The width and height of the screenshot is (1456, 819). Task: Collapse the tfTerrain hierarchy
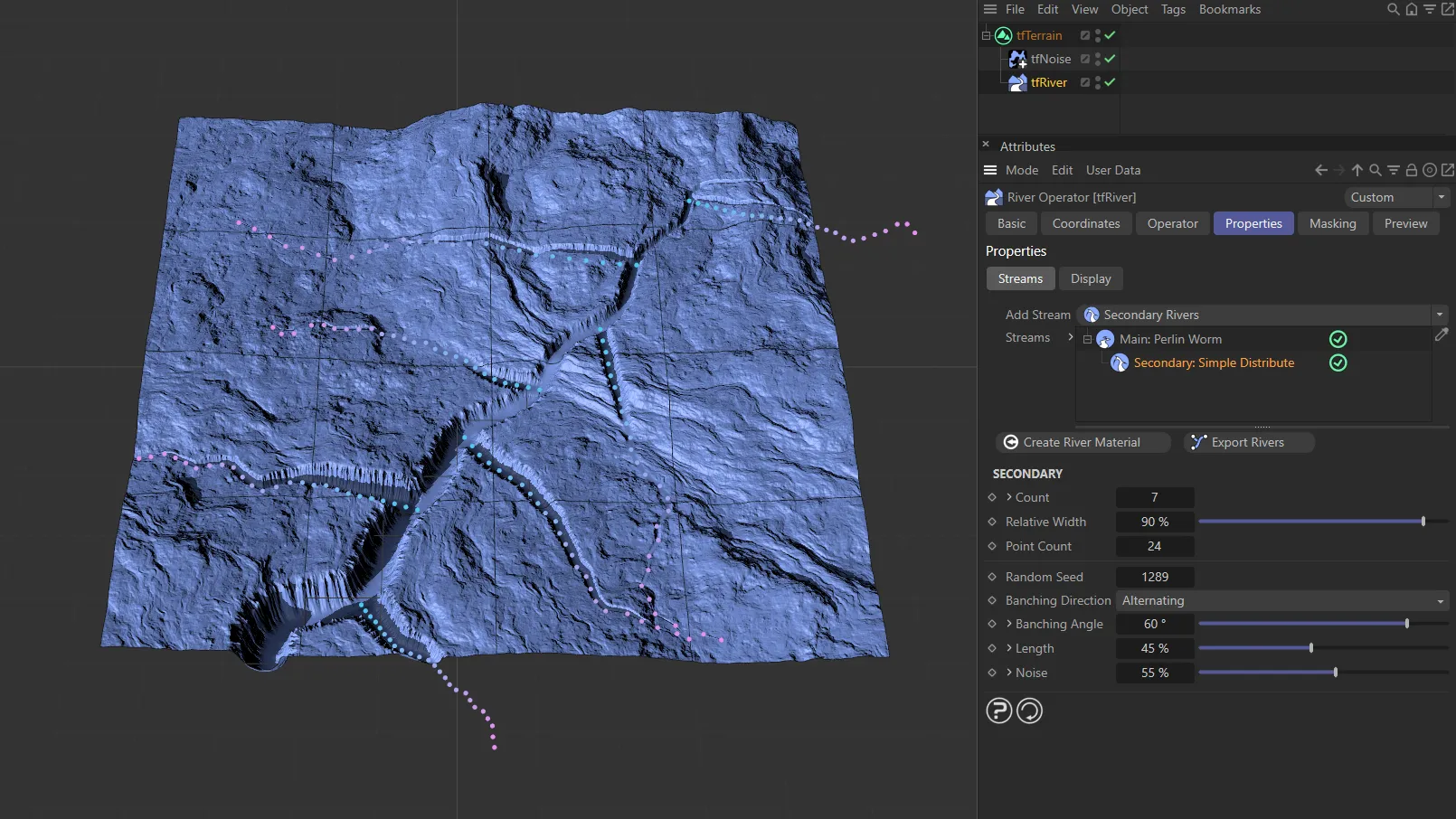click(985, 35)
